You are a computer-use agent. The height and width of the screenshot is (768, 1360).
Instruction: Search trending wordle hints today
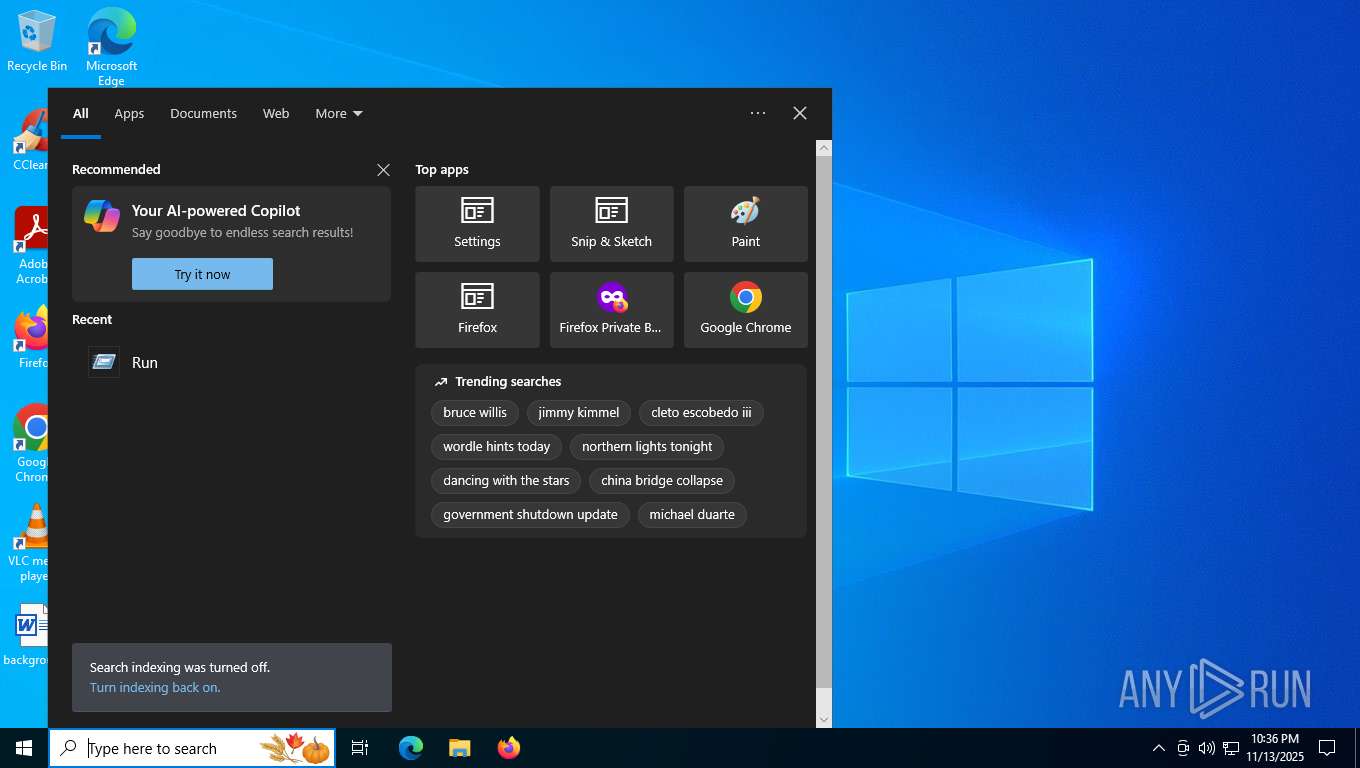click(497, 447)
